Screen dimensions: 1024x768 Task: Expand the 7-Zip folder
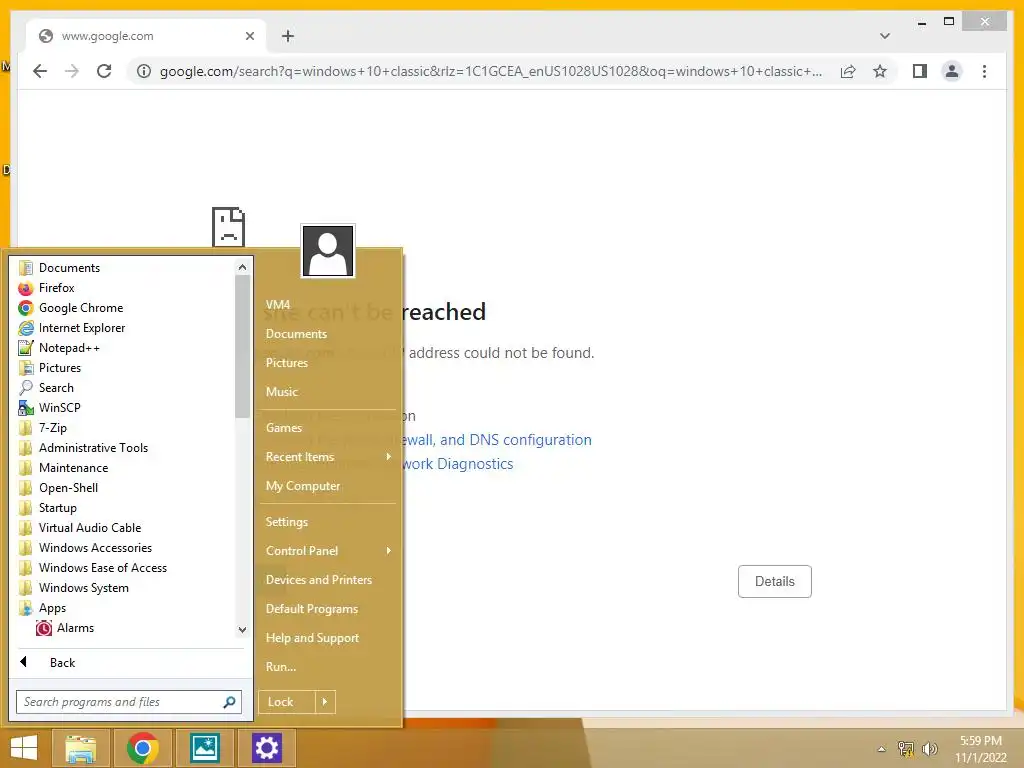52,428
